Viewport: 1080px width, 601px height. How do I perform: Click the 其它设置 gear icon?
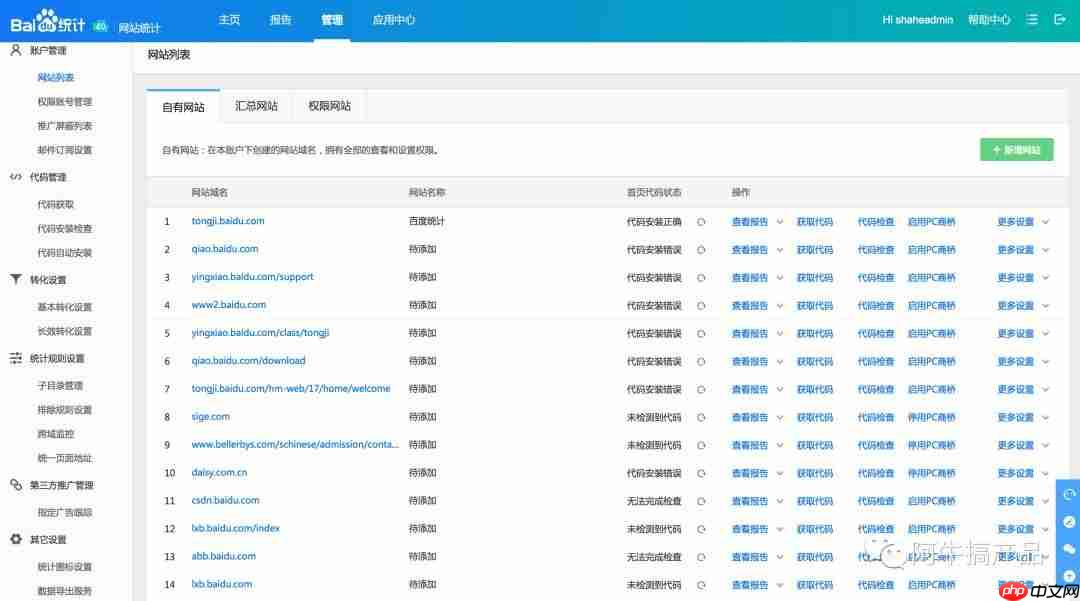coord(16,539)
